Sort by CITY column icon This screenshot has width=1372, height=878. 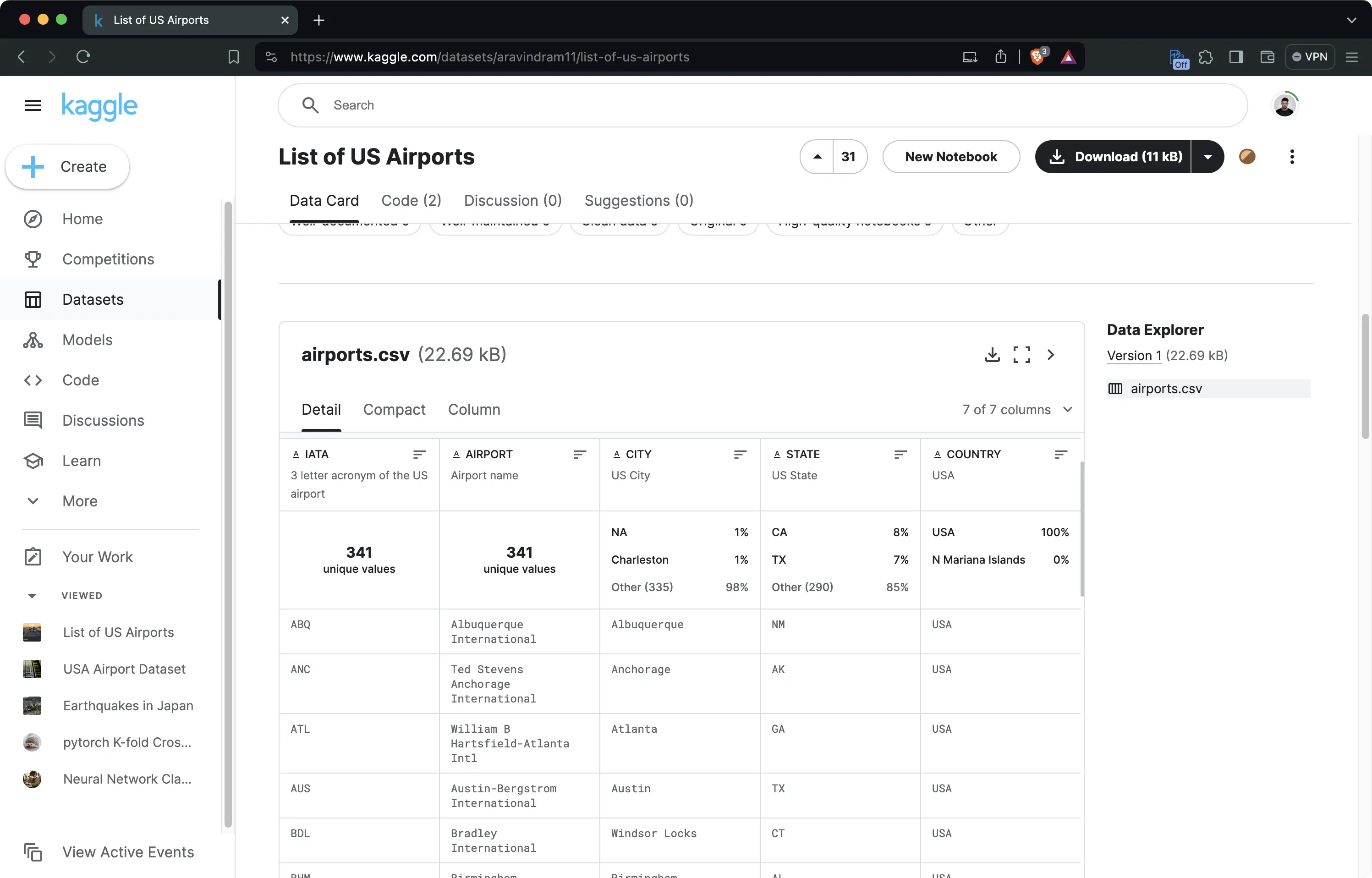coord(740,455)
